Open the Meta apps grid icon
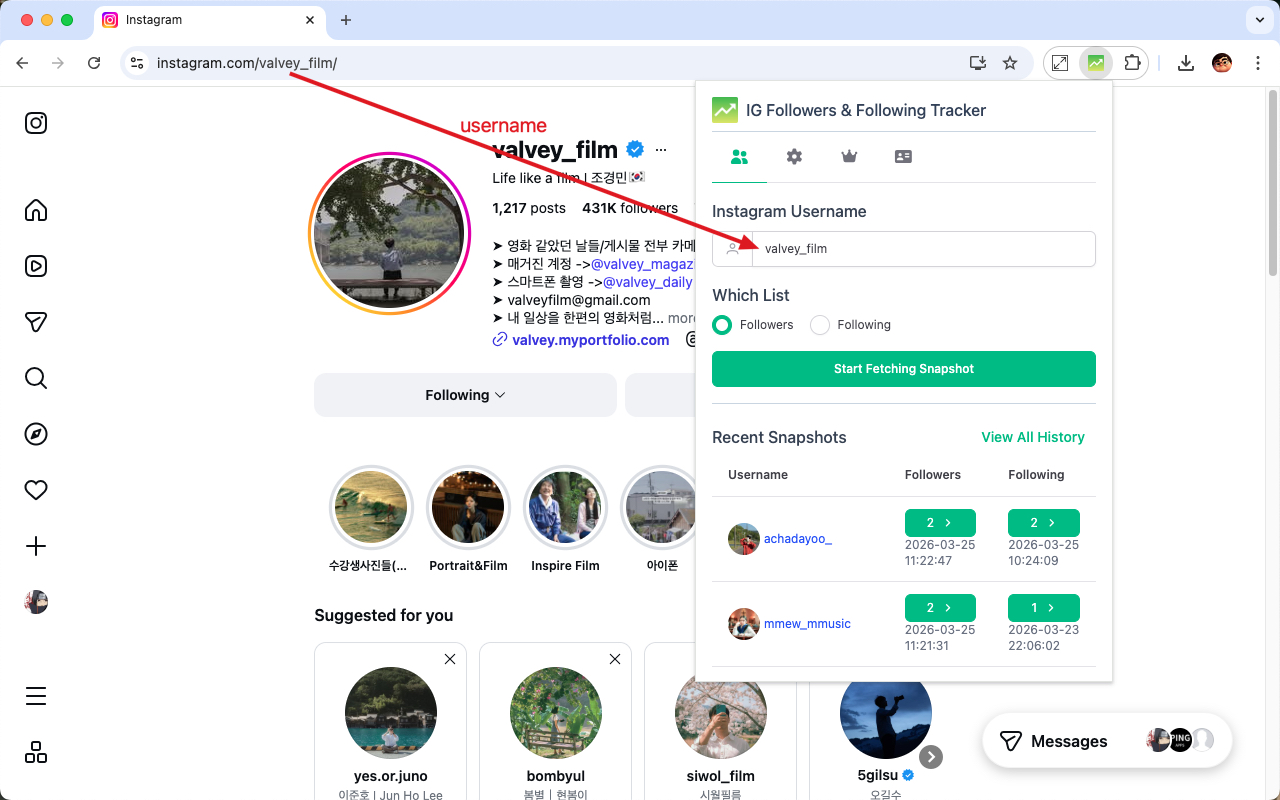Viewport: 1280px width, 800px height. (x=36, y=752)
